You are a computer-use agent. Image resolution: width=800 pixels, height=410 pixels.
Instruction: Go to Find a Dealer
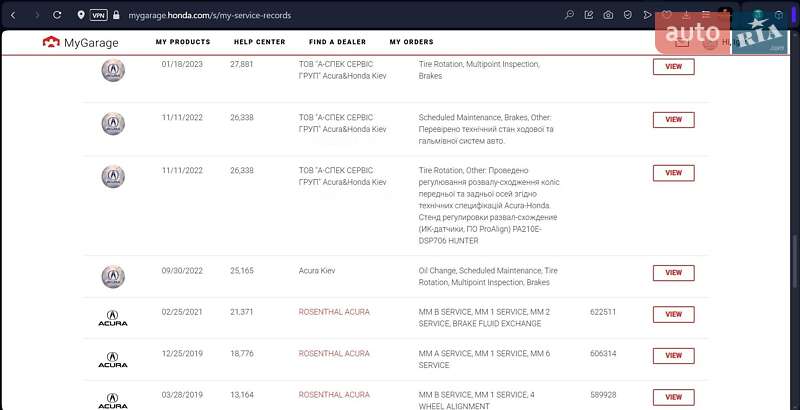point(337,42)
